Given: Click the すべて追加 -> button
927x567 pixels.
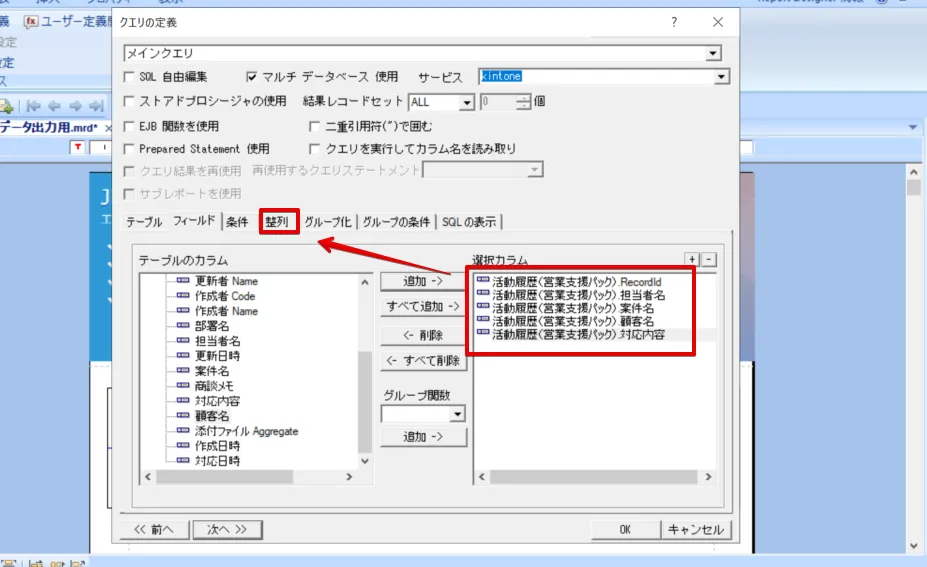Looking at the screenshot, I should (x=423, y=306).
